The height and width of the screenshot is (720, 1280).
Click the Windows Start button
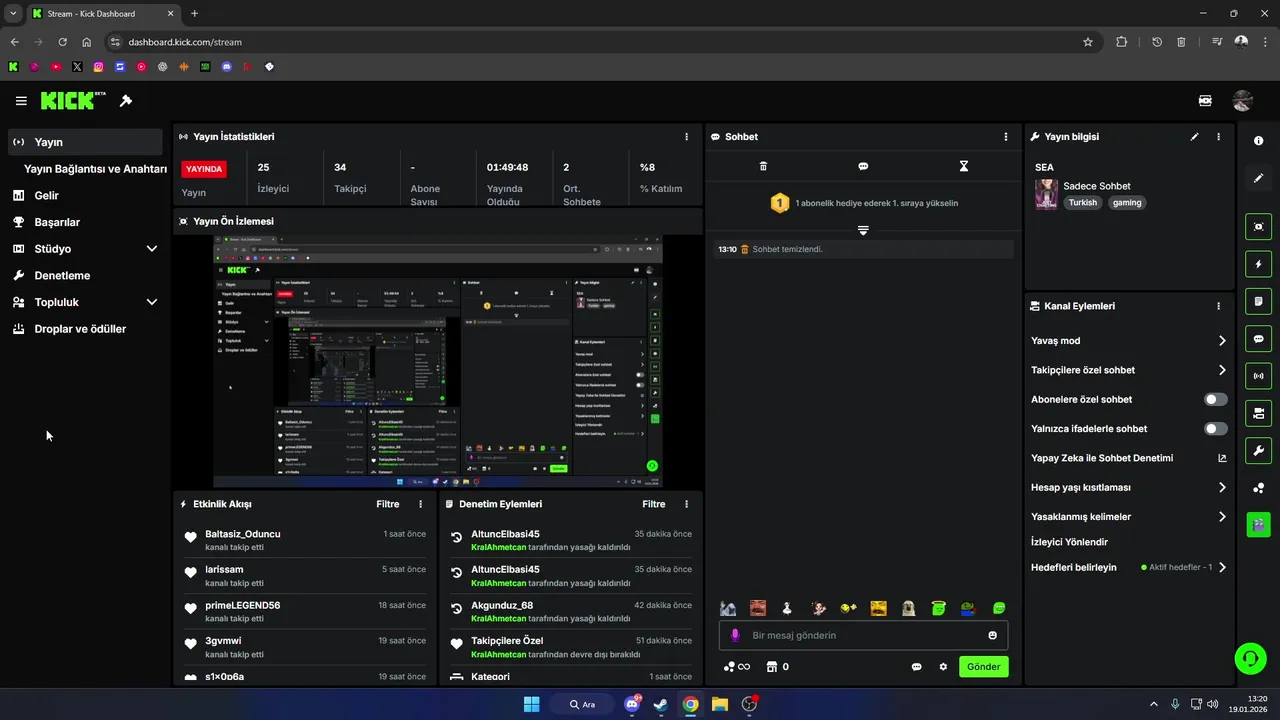(x=531, y=704)
